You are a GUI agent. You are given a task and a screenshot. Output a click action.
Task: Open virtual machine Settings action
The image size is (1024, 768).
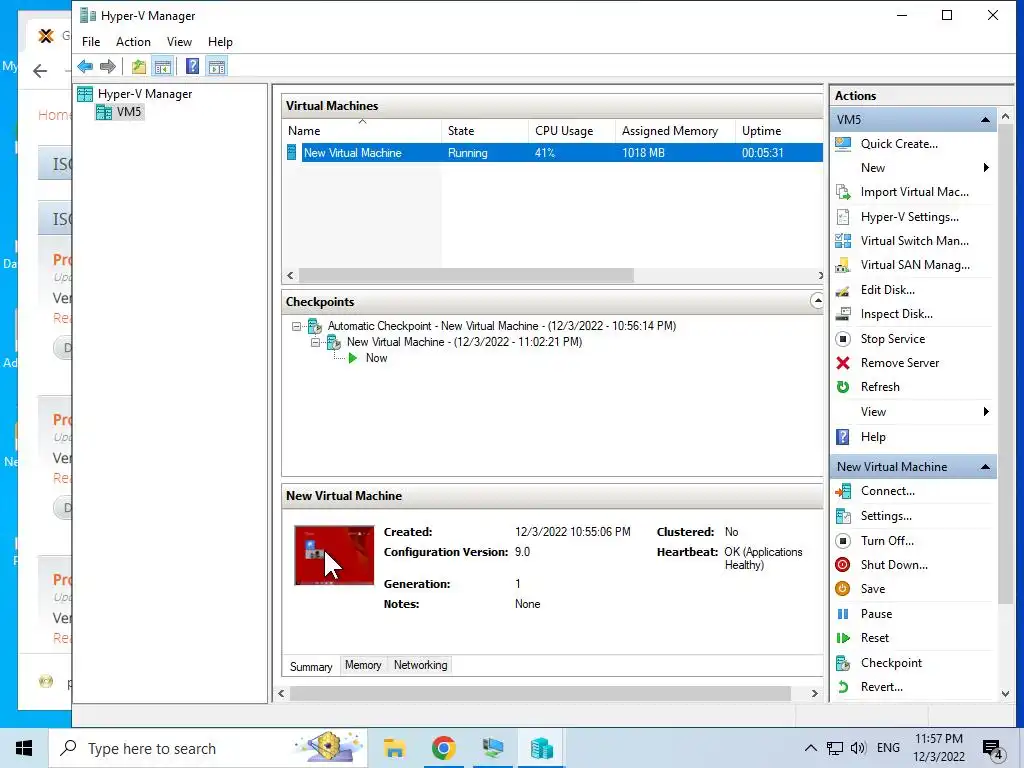(x=886, y=516)
